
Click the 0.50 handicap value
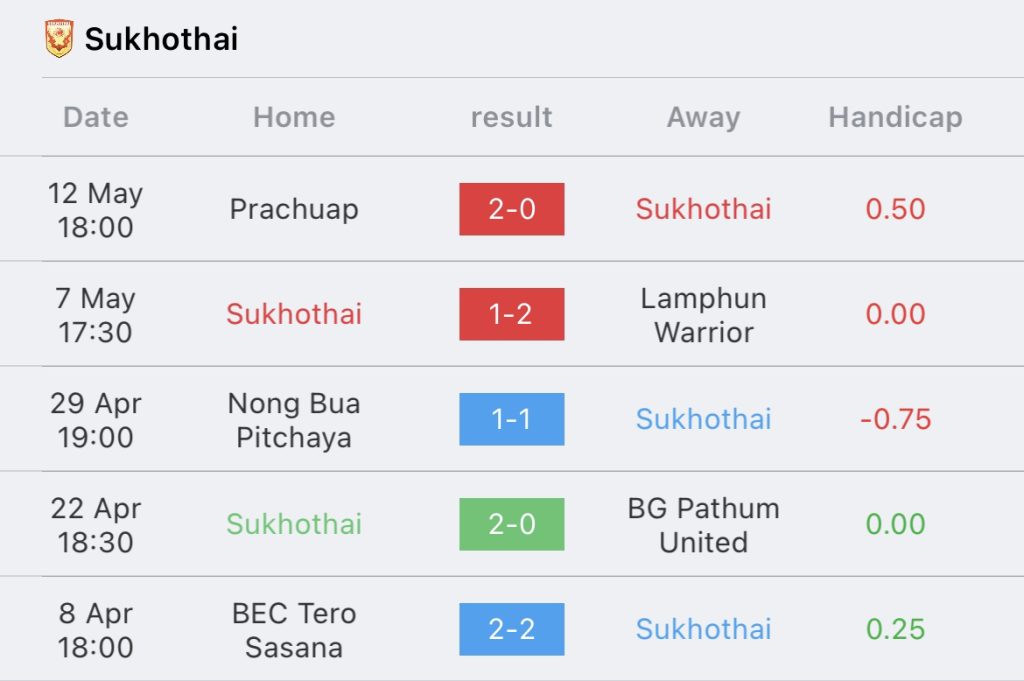895,209
